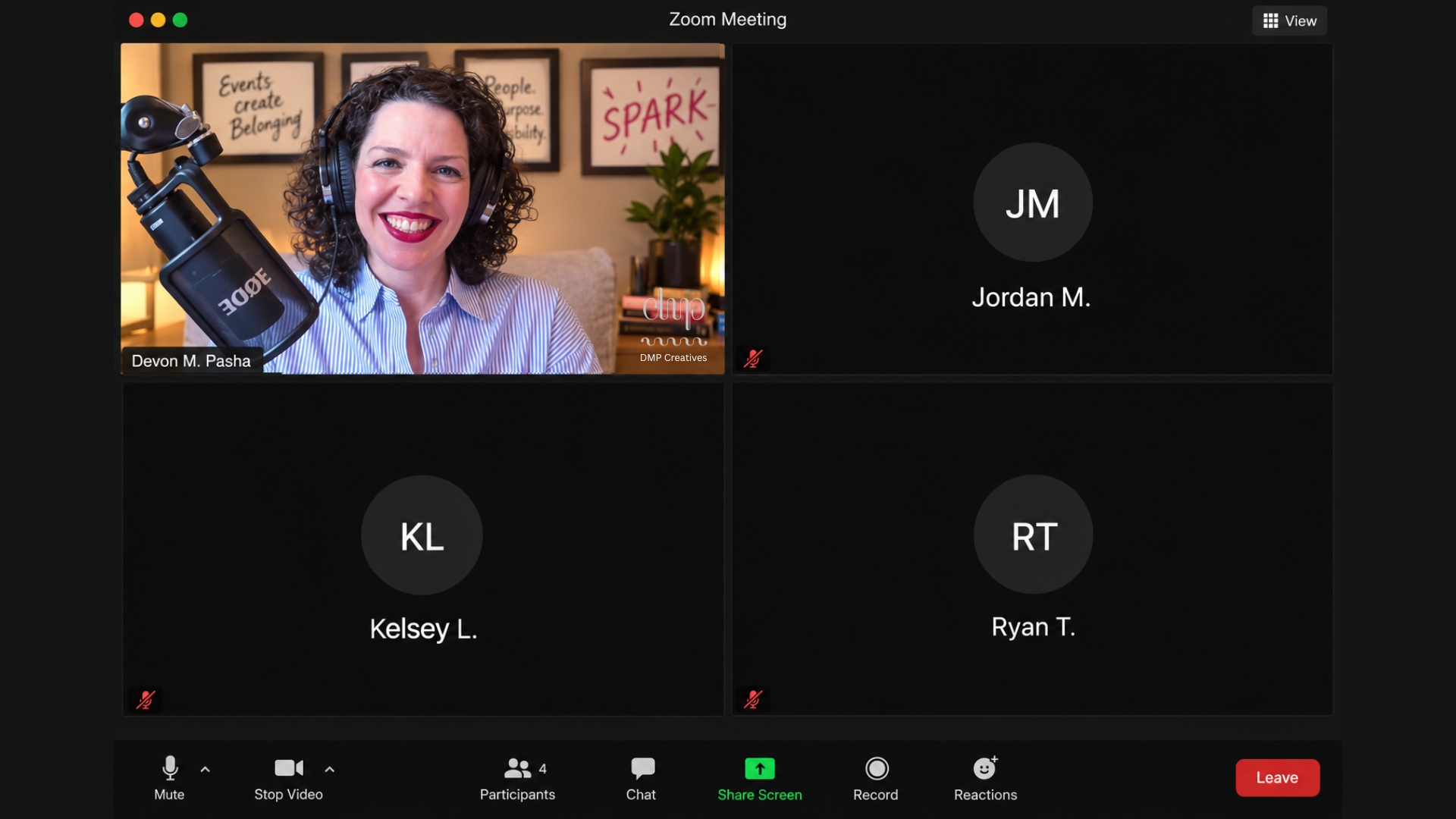
Task: Click Ryan T.'s muted microphone icon
Action: tap(752, 699)
